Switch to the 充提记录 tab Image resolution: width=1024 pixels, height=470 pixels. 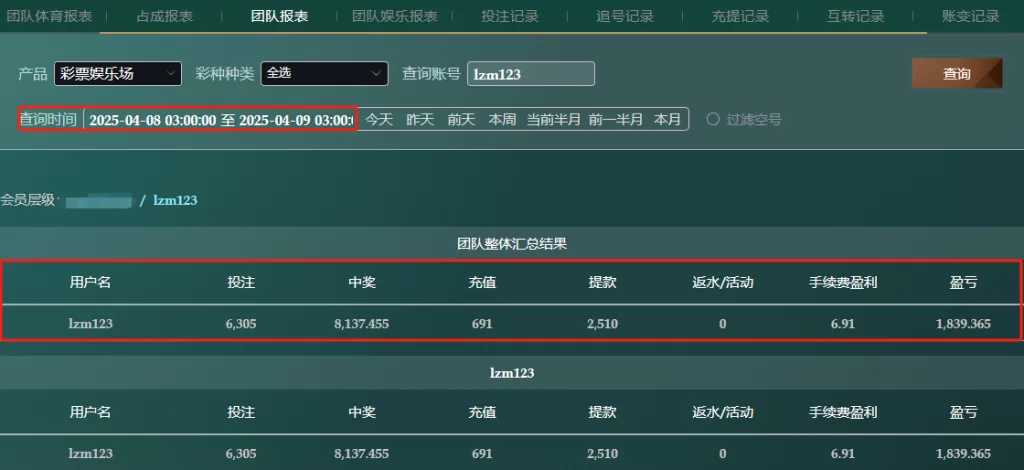coord(740,16)
